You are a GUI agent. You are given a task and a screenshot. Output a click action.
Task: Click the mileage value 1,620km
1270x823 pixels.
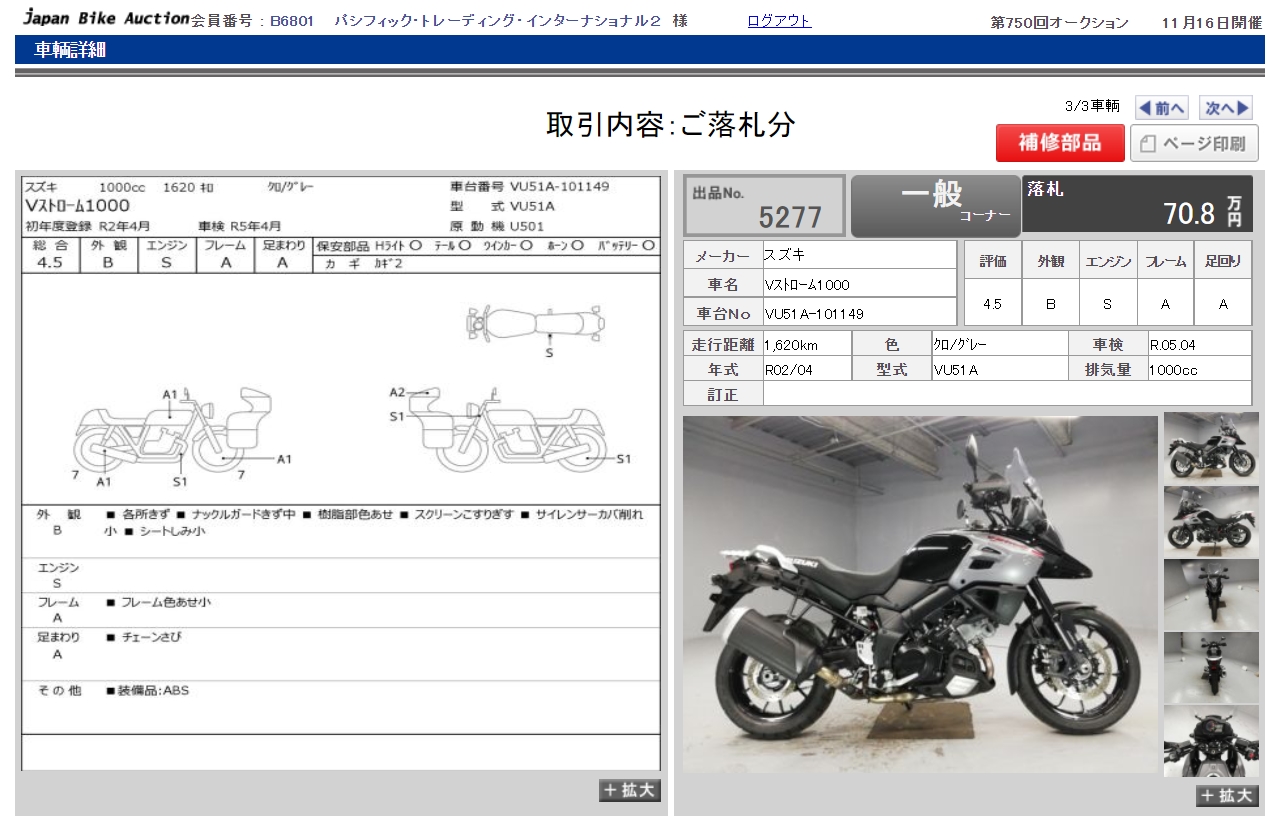(x=791, y=345)
